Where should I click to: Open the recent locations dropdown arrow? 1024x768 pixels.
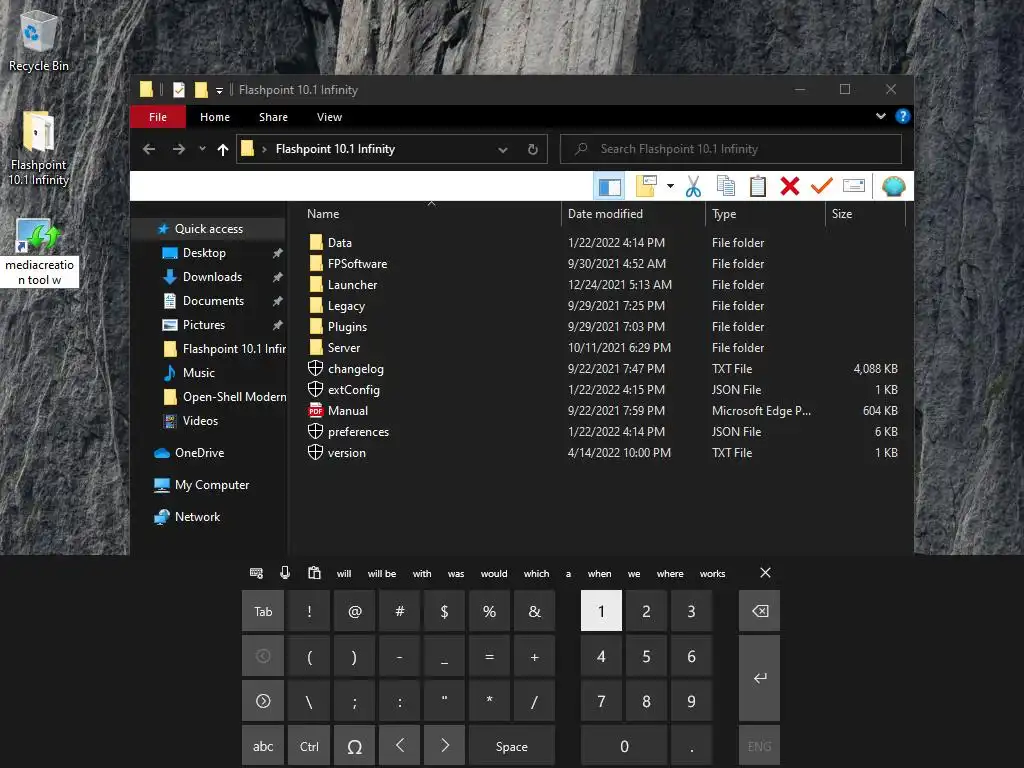pyautogui.click(x=202, y=149)
